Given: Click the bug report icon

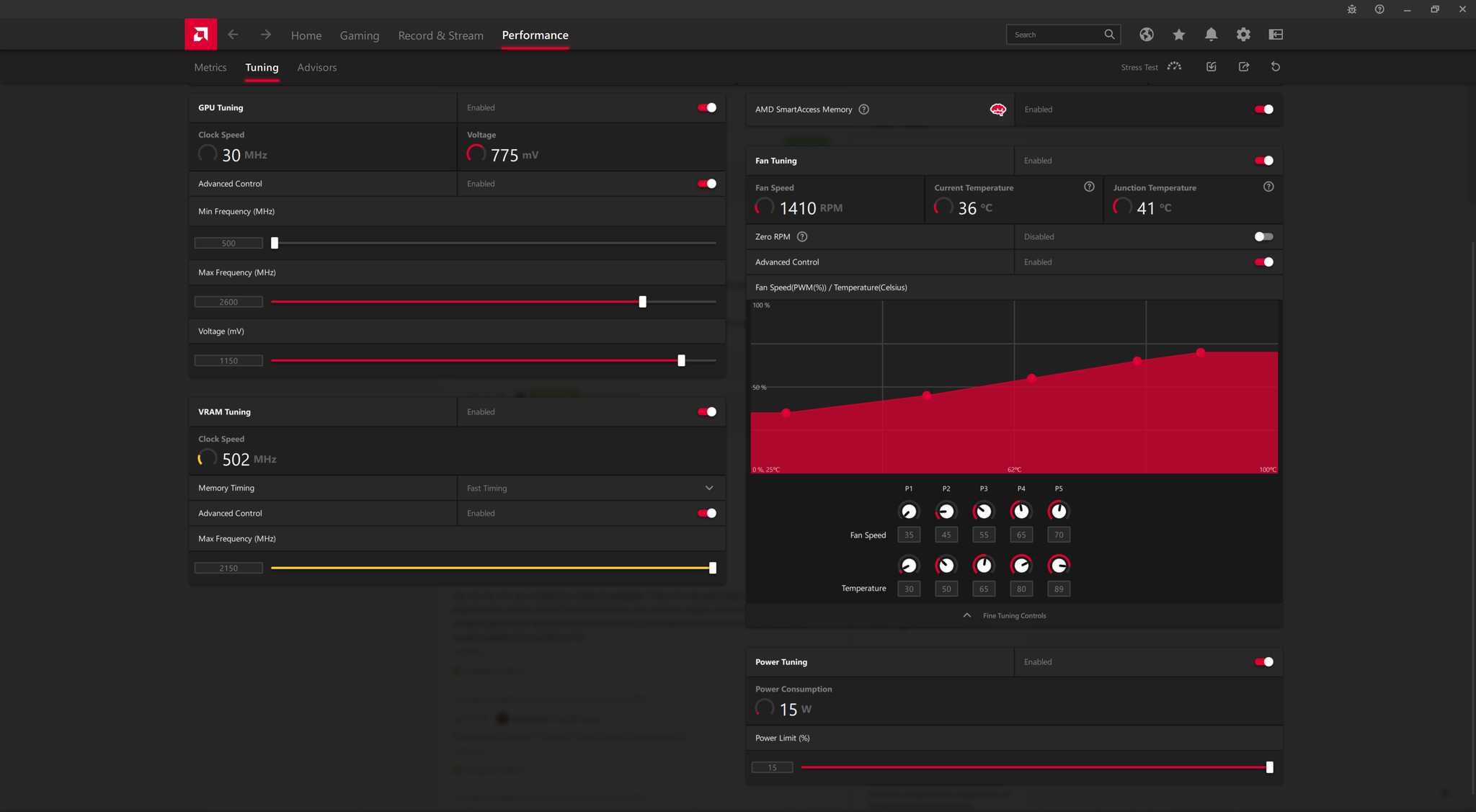Looking at the screenshot, I should (x=1351, y=9).
